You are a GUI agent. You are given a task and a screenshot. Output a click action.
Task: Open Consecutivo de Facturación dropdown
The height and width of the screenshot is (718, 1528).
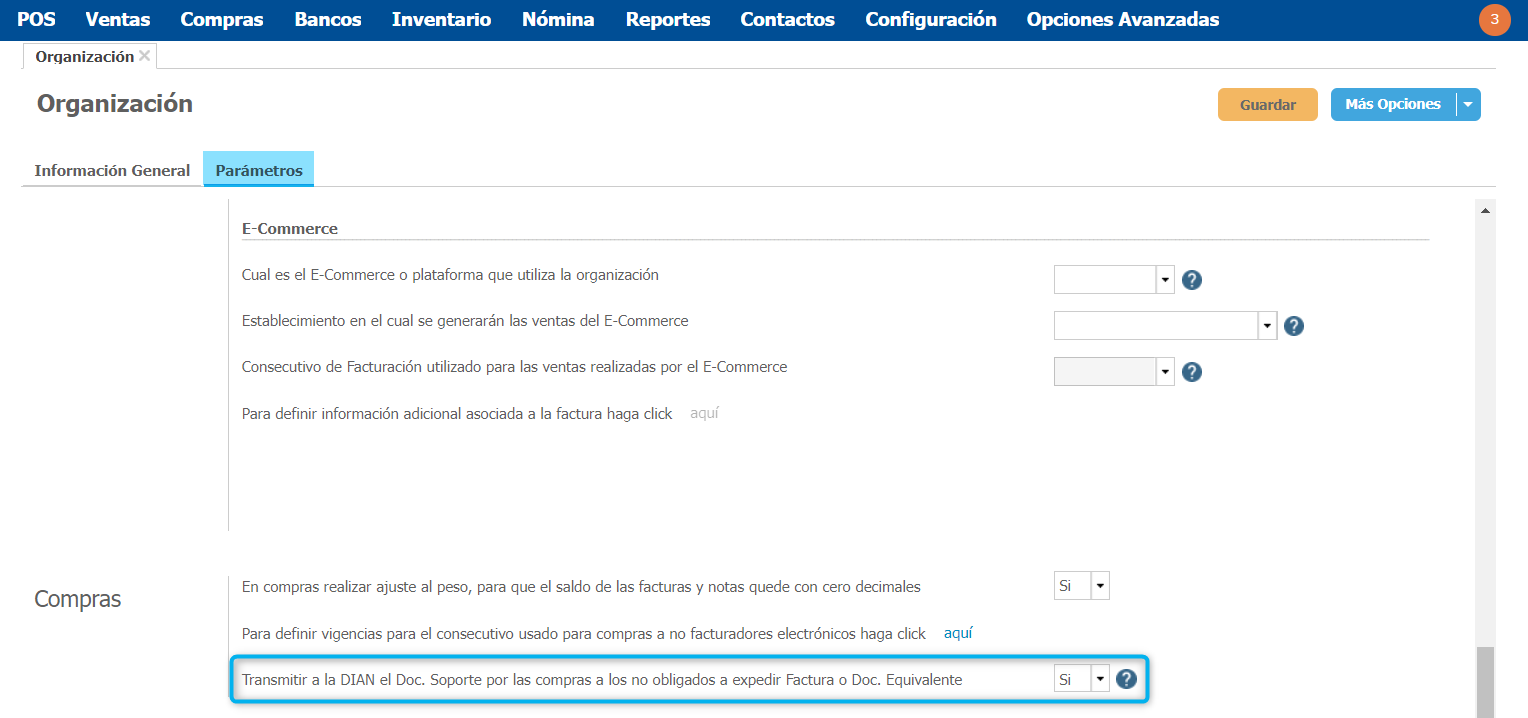tap(1165, 372)
